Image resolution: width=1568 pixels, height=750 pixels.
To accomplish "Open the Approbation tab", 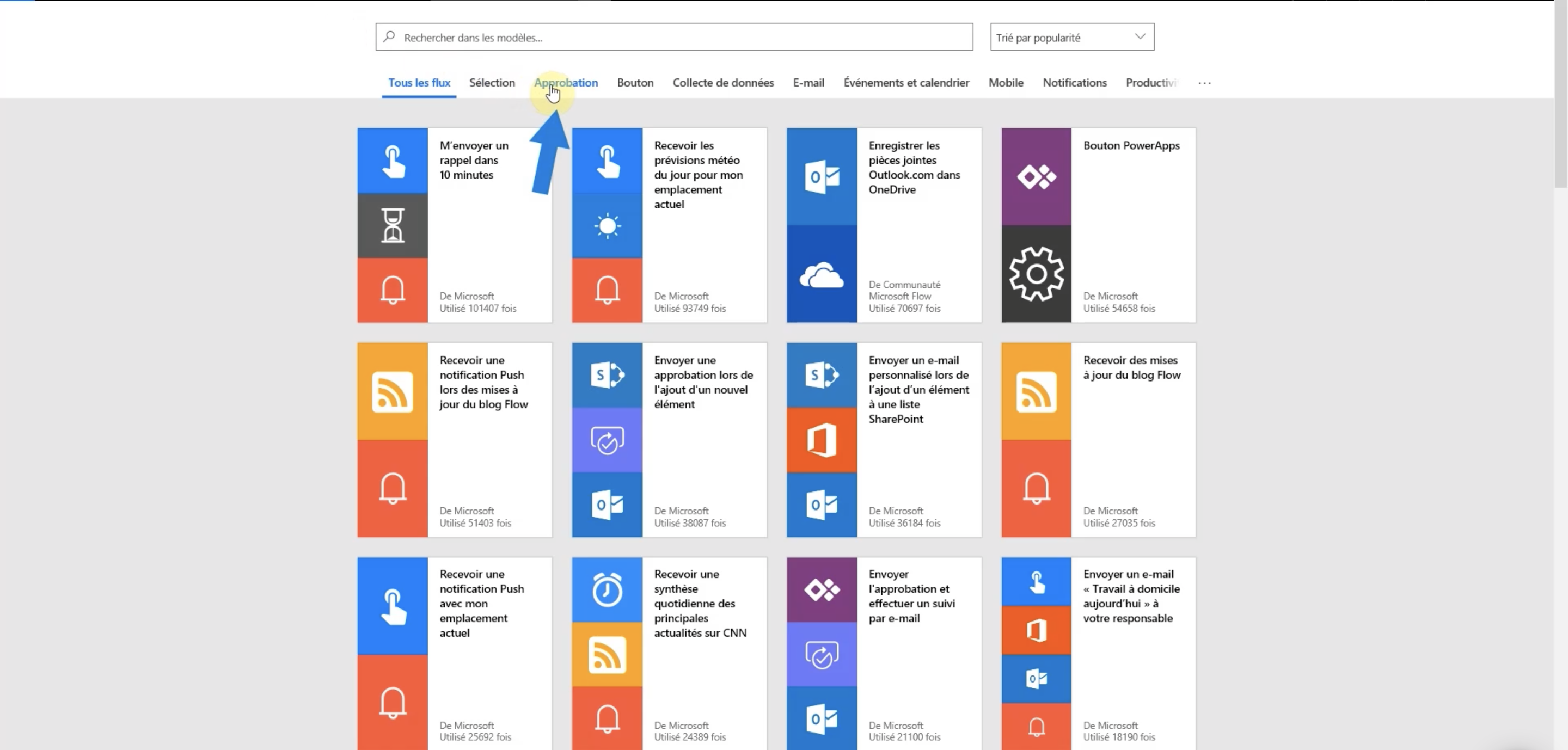I will click(x=566, y=82).
